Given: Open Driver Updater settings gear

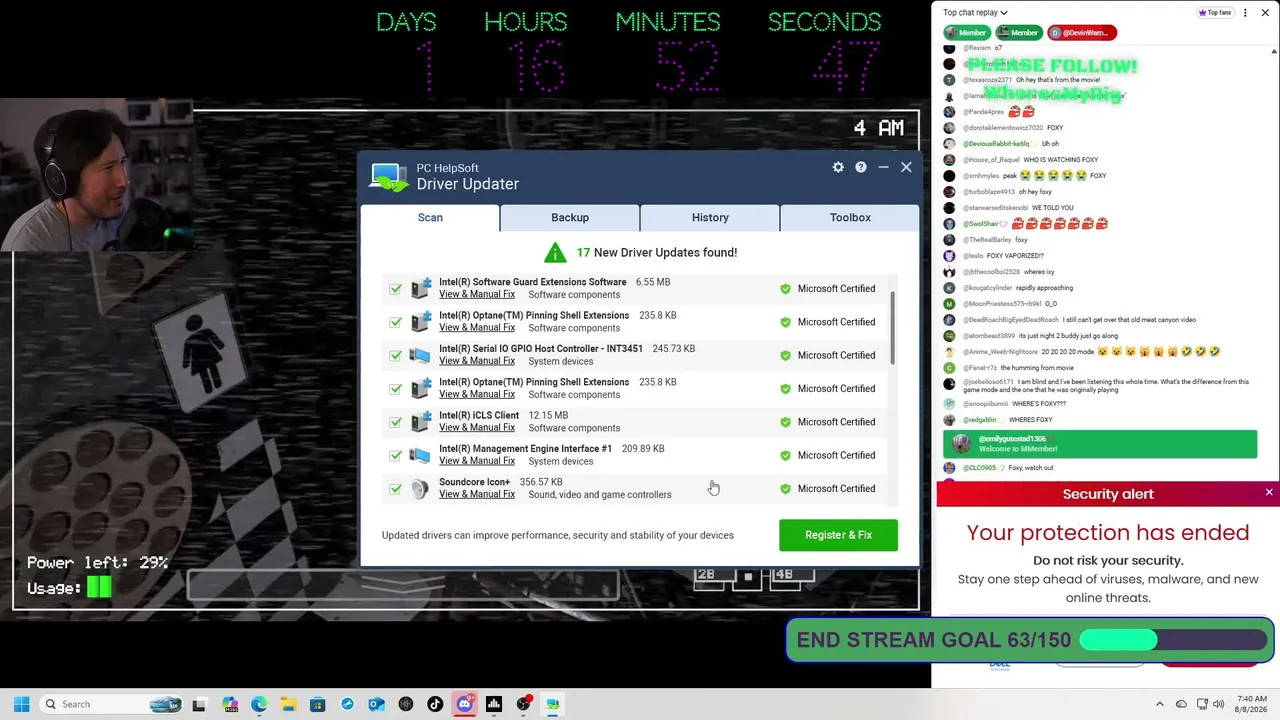Looking at the screenshot, I should pos(838,167).
